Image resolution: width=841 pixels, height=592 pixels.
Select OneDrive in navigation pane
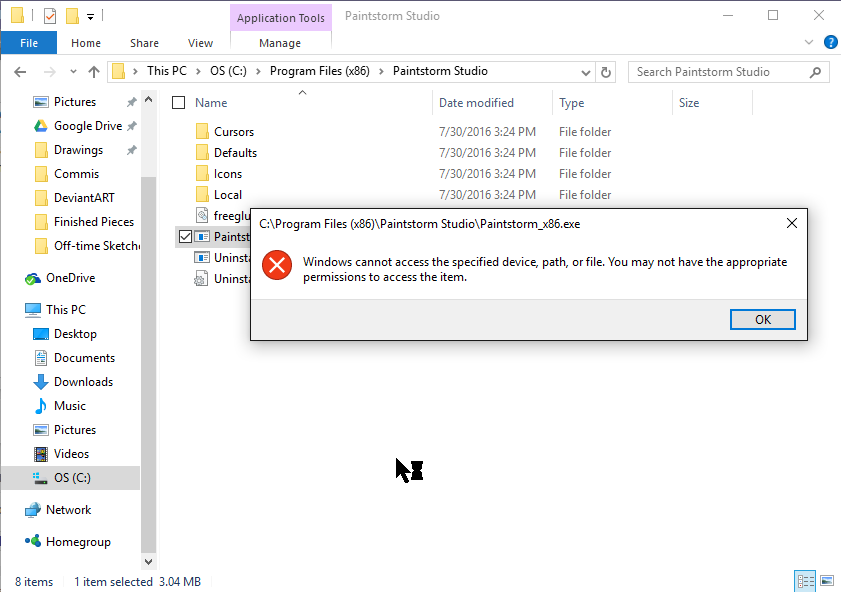click(70, 278)
